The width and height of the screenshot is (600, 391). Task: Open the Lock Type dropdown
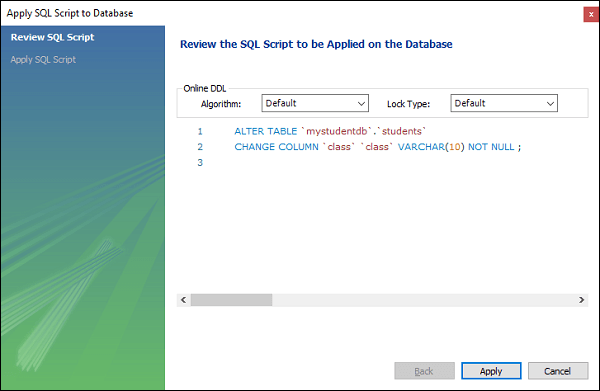coord(504,103)
